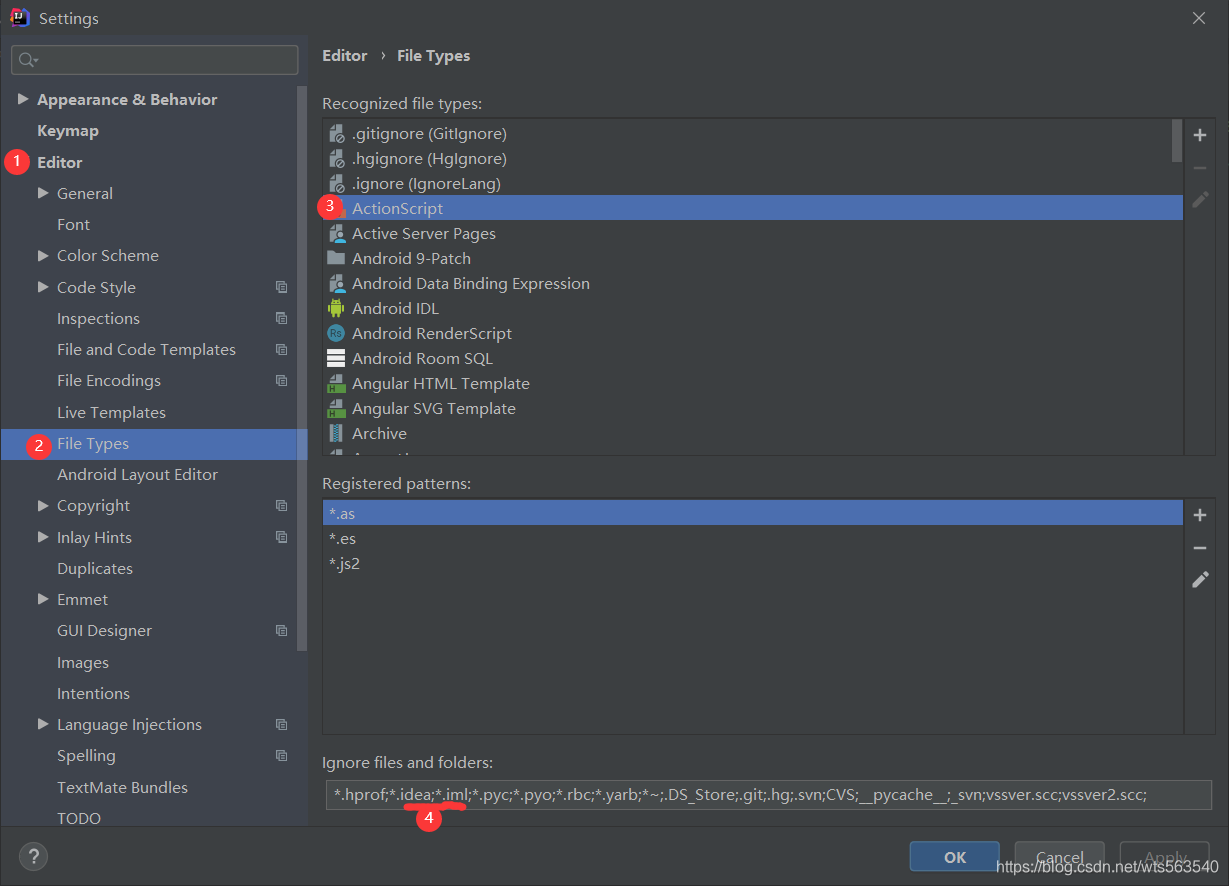Image resolution: width=1229 pixels, height=886 pixels.
Task: Expand the Copyright node
Action: (x=43, y=505)
